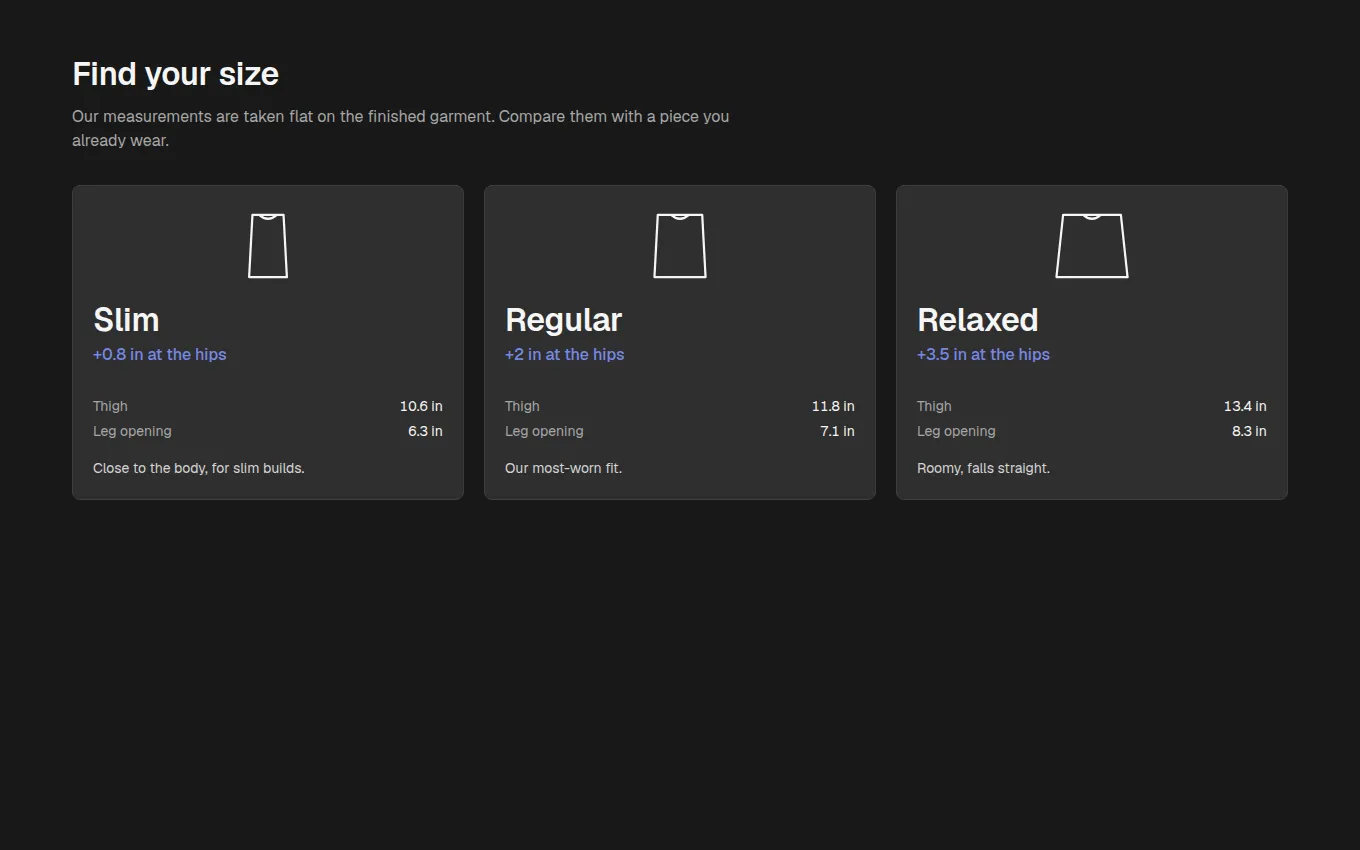1360x850 pixels.
Task: Click the Thigh value 11.8 in
Action: (x=833, y=406)
